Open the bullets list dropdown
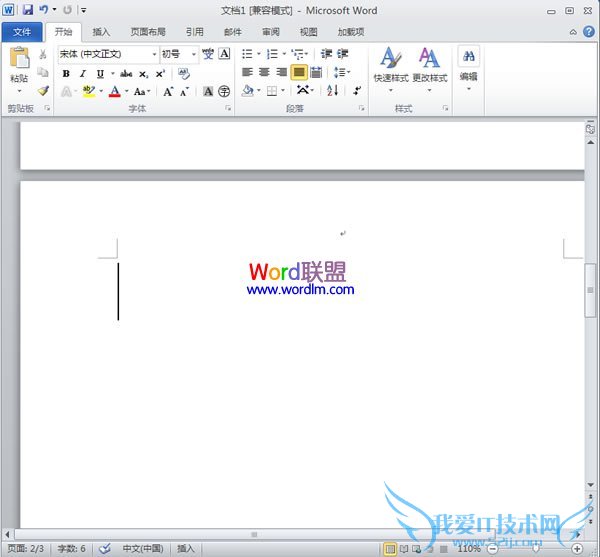The width and height of the screenshot is (600, 557). pyautogui.click(x=259, y=54)
